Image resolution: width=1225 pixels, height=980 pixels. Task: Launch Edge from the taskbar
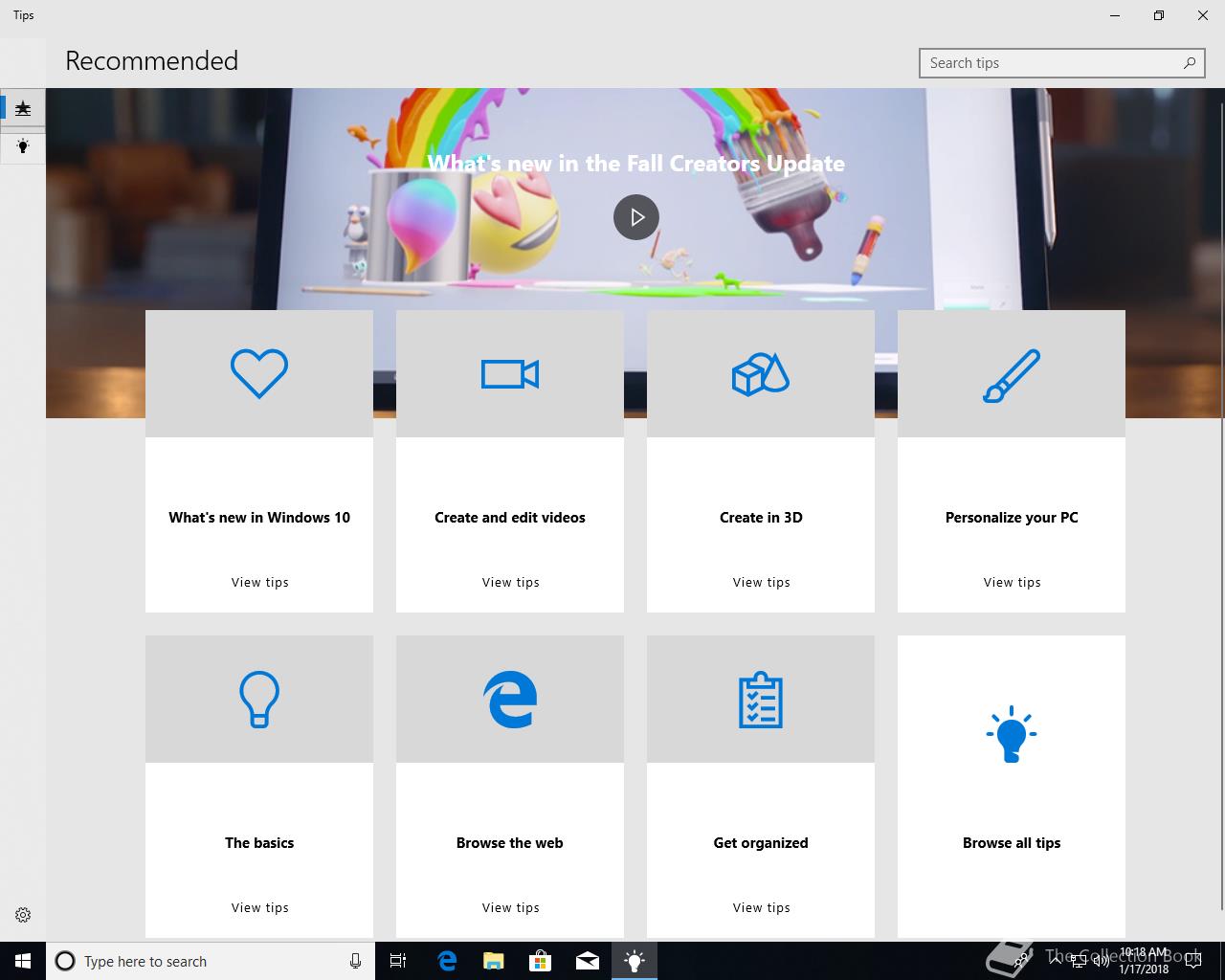[x=447, y=961]
